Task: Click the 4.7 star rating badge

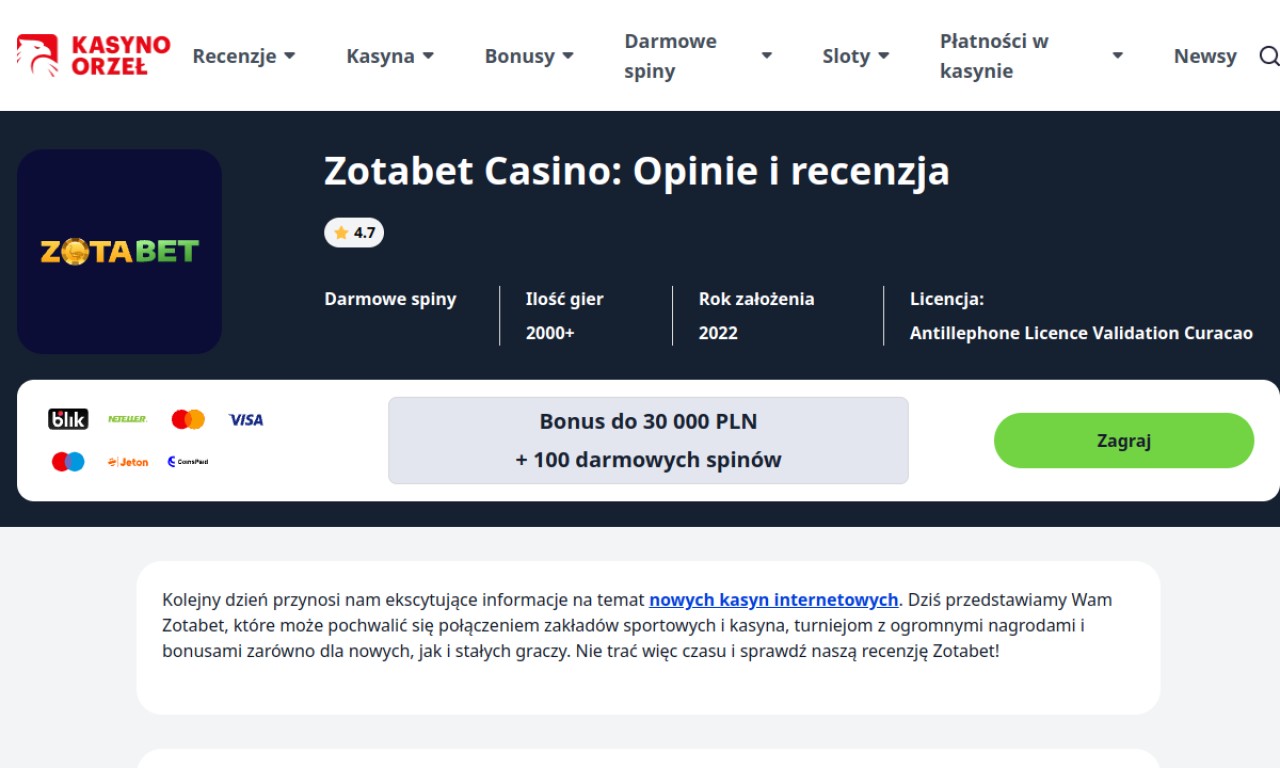Action: 354,233
